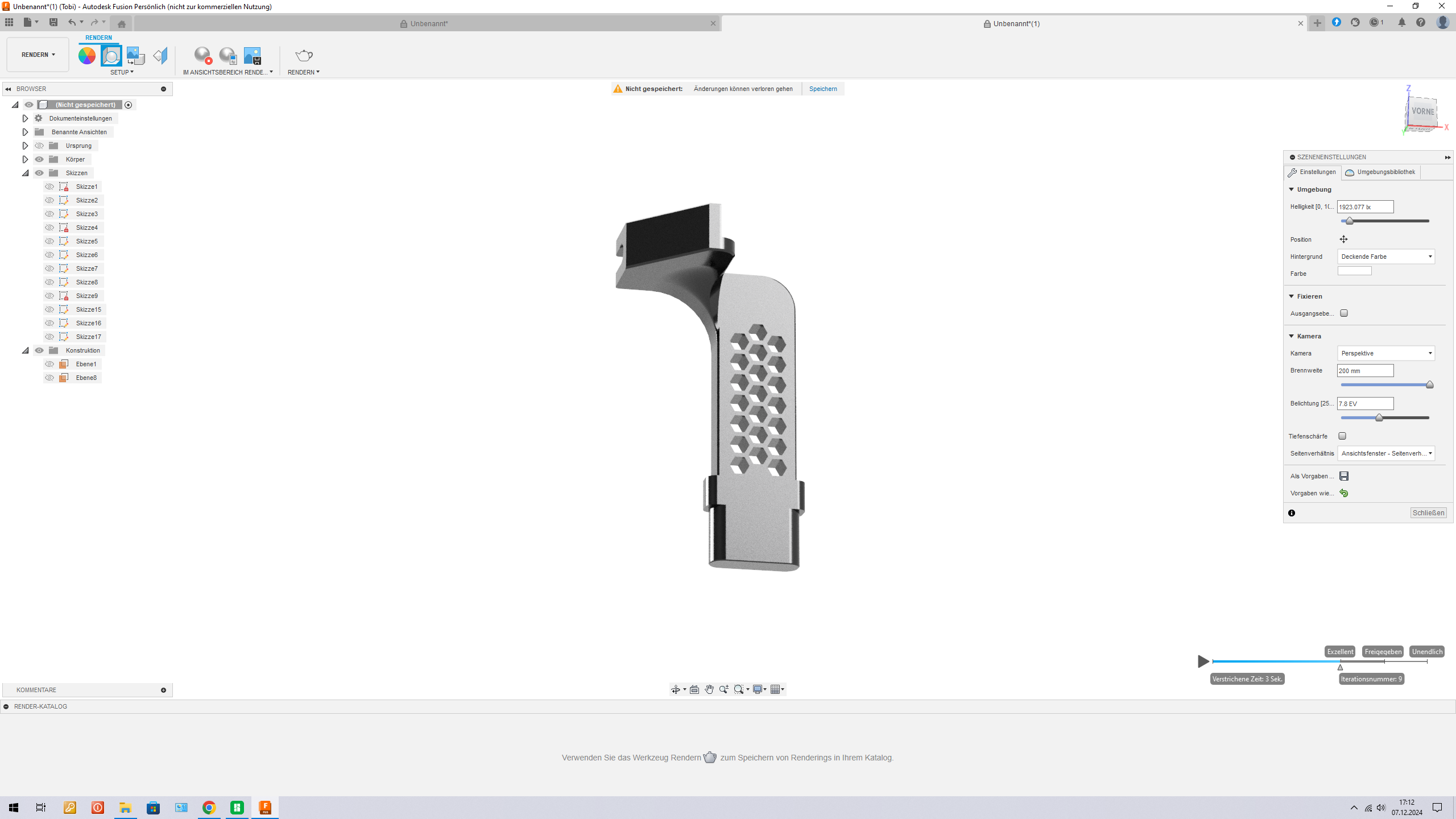Open the Hintergrund dropdown showing Deckende Farbe

coord(1385,257)
